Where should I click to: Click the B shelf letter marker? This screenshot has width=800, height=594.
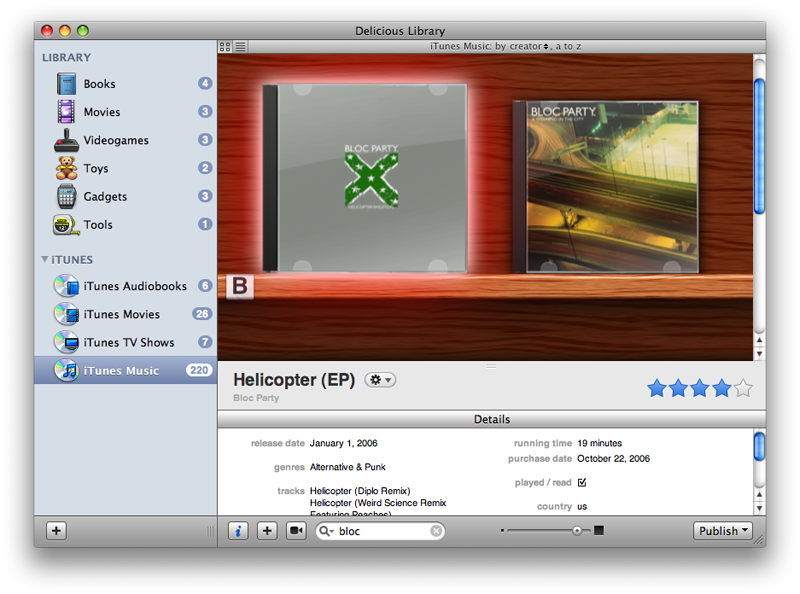coord(240,286)
